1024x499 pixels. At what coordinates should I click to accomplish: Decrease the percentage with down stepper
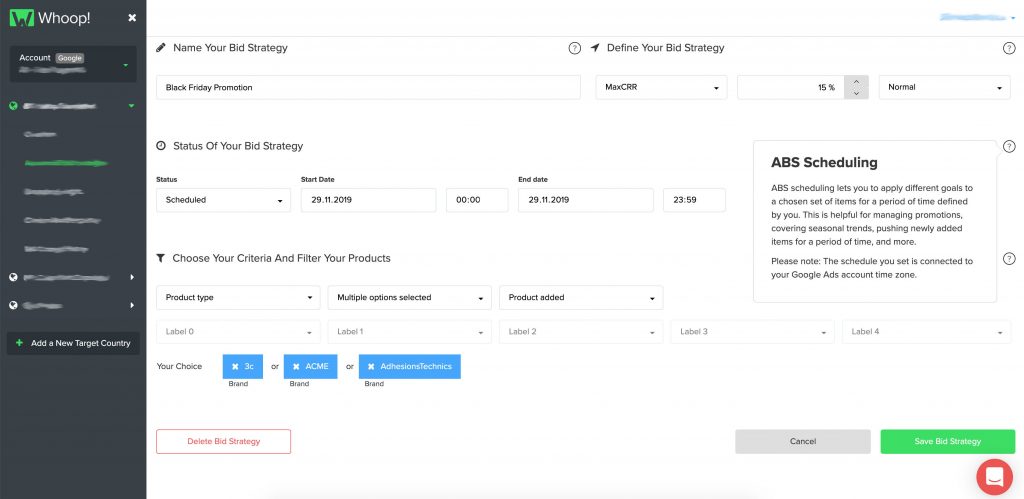[x=856, y=93]
